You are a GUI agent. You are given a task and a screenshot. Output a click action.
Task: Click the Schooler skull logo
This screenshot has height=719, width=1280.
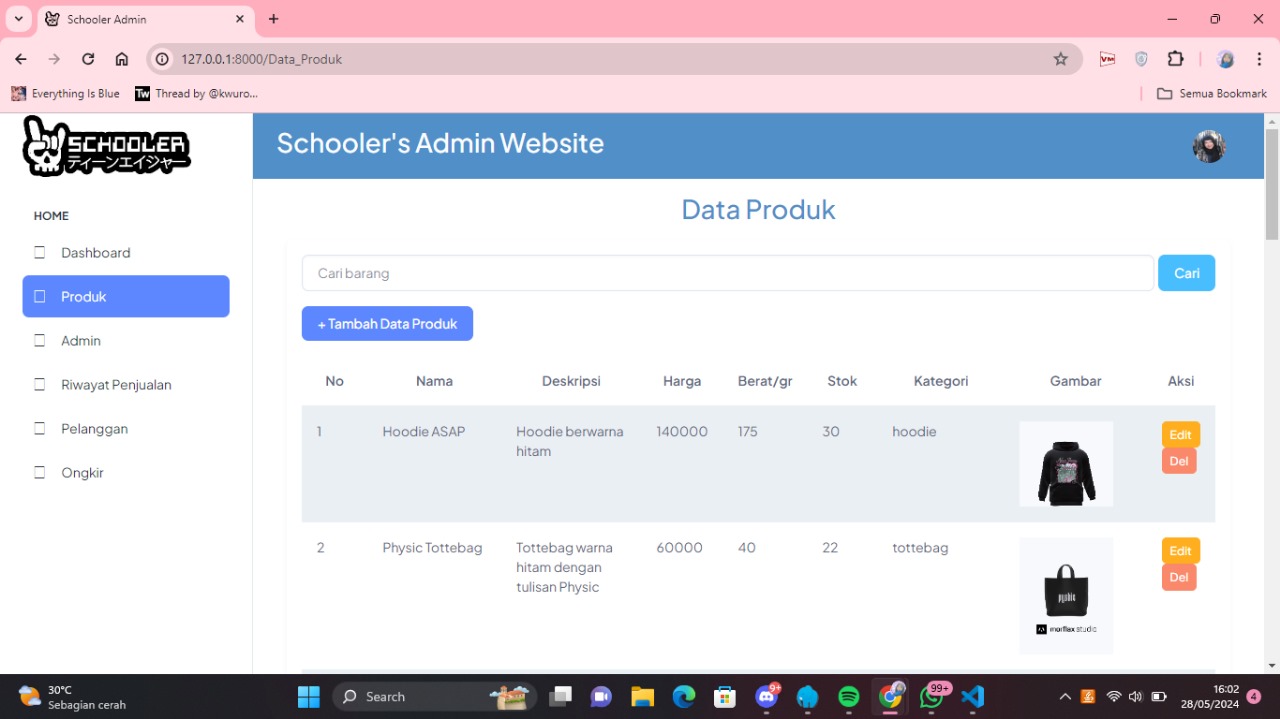click(106, 146)
